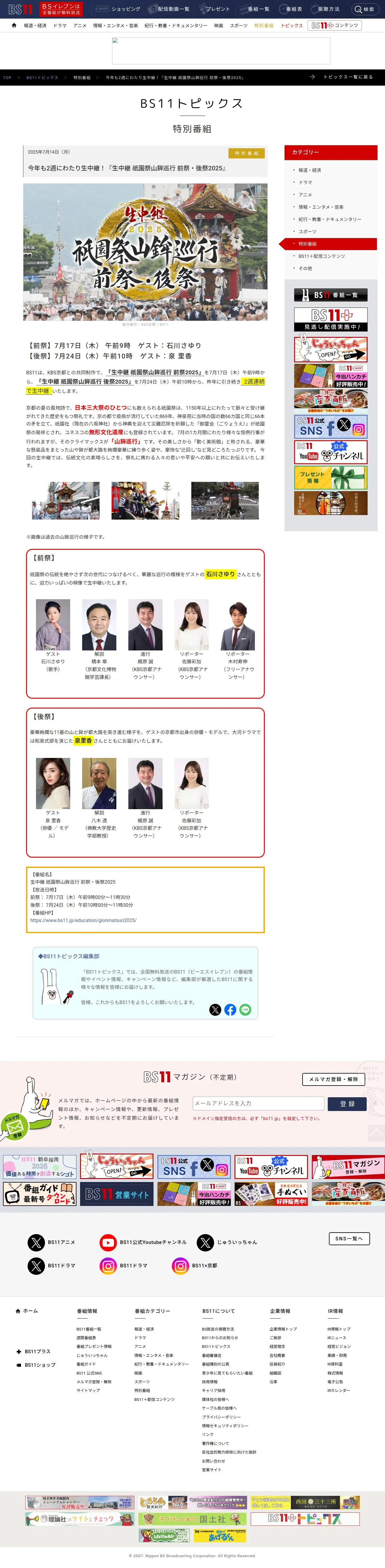Open BS11×京都 Instagram icon

(x=181, y=1266)
